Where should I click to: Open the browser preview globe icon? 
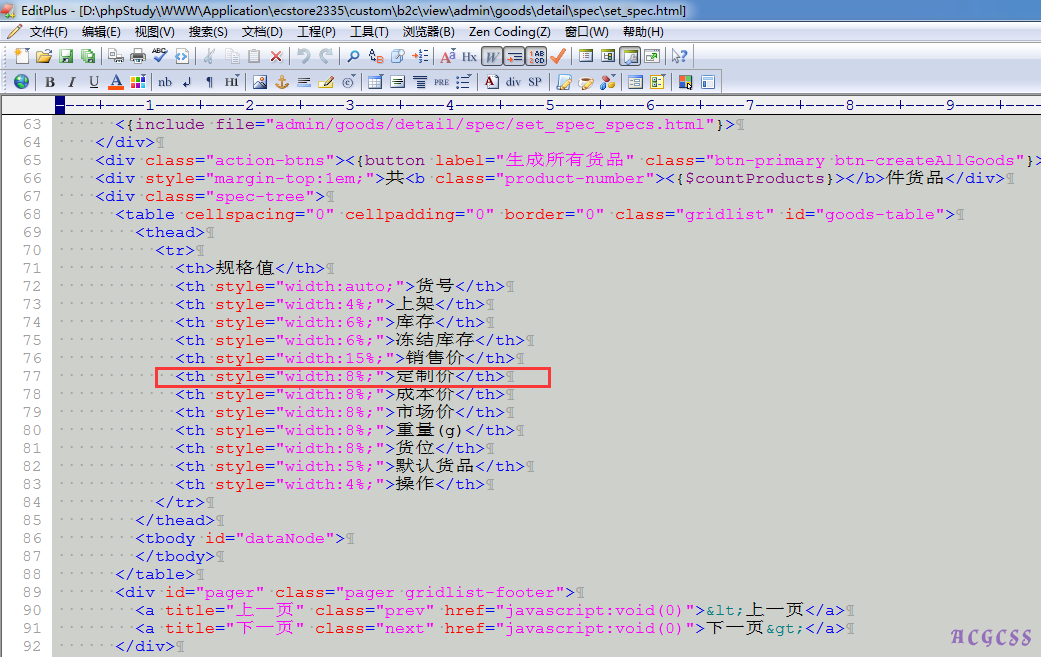[x=21, y=82]
